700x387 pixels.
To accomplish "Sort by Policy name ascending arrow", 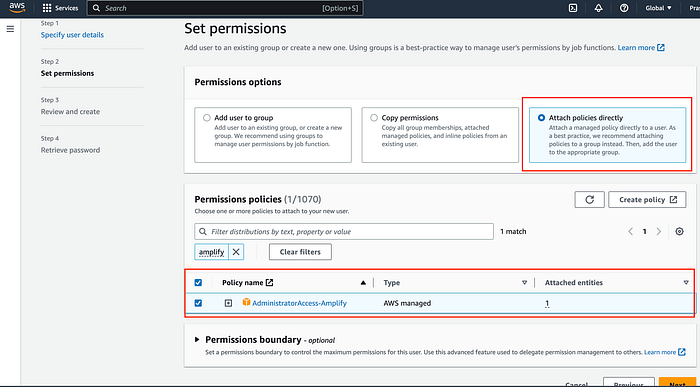I will coord(363,283).
